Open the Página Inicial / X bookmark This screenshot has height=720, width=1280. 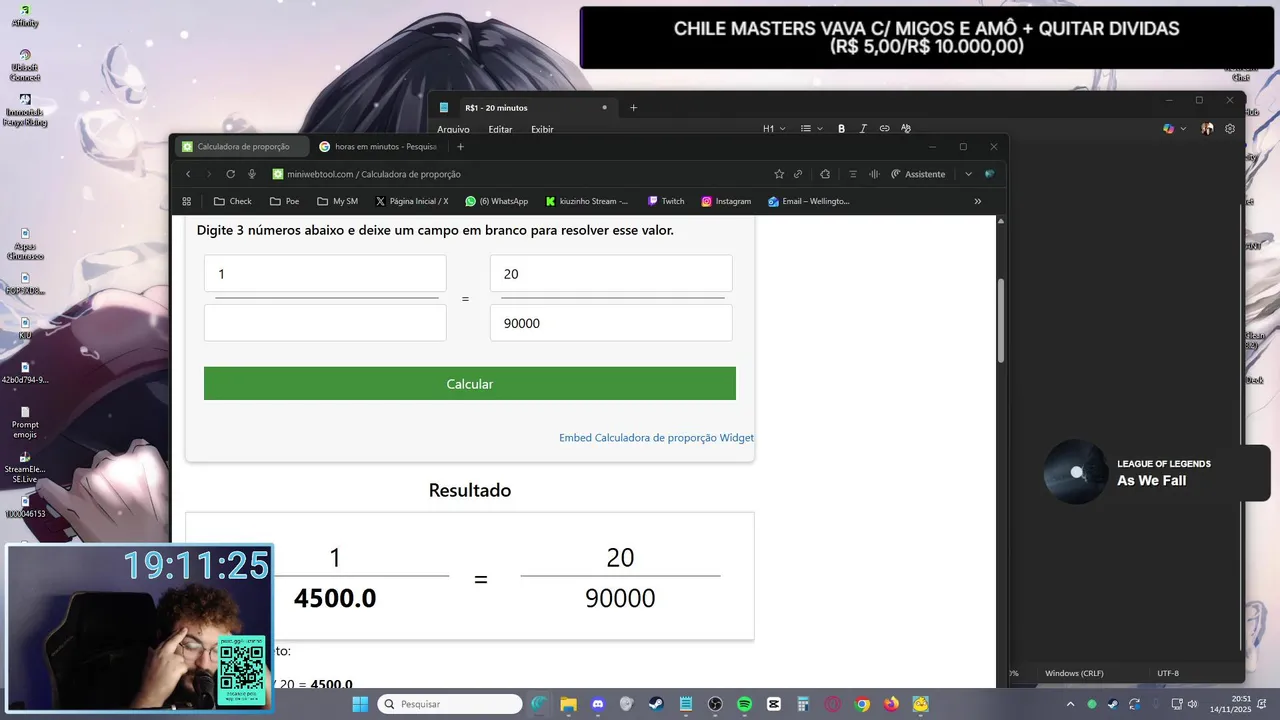[x=411, y=201]
